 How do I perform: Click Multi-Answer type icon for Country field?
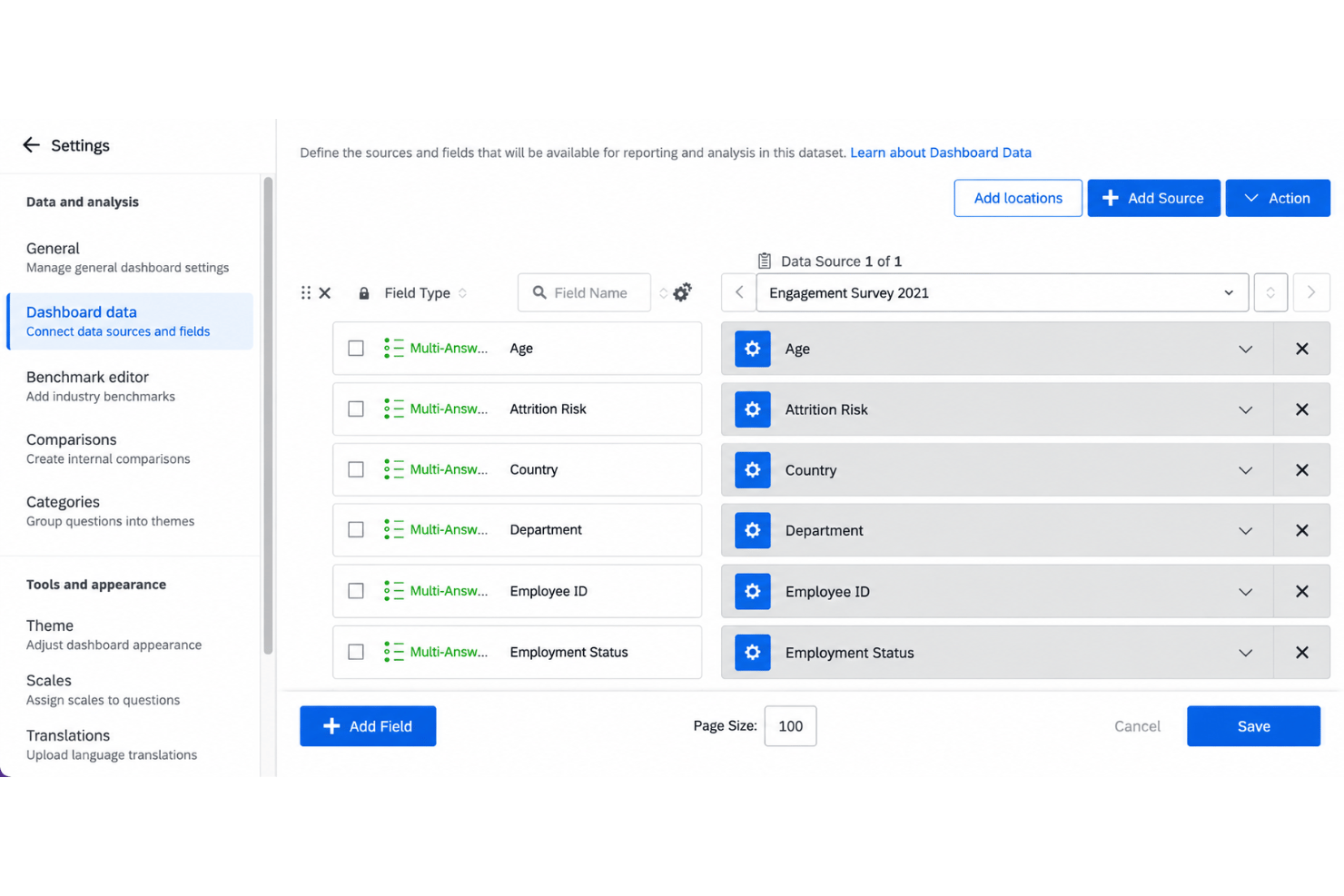pos(393,469)
